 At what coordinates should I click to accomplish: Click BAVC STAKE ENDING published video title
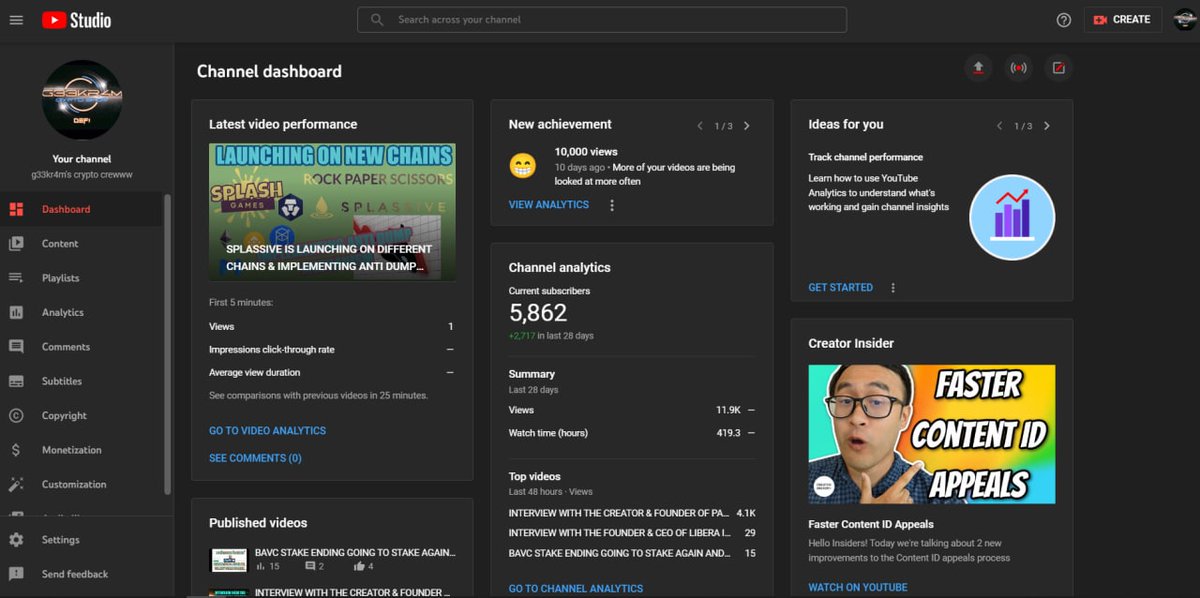tap(355, 552)
